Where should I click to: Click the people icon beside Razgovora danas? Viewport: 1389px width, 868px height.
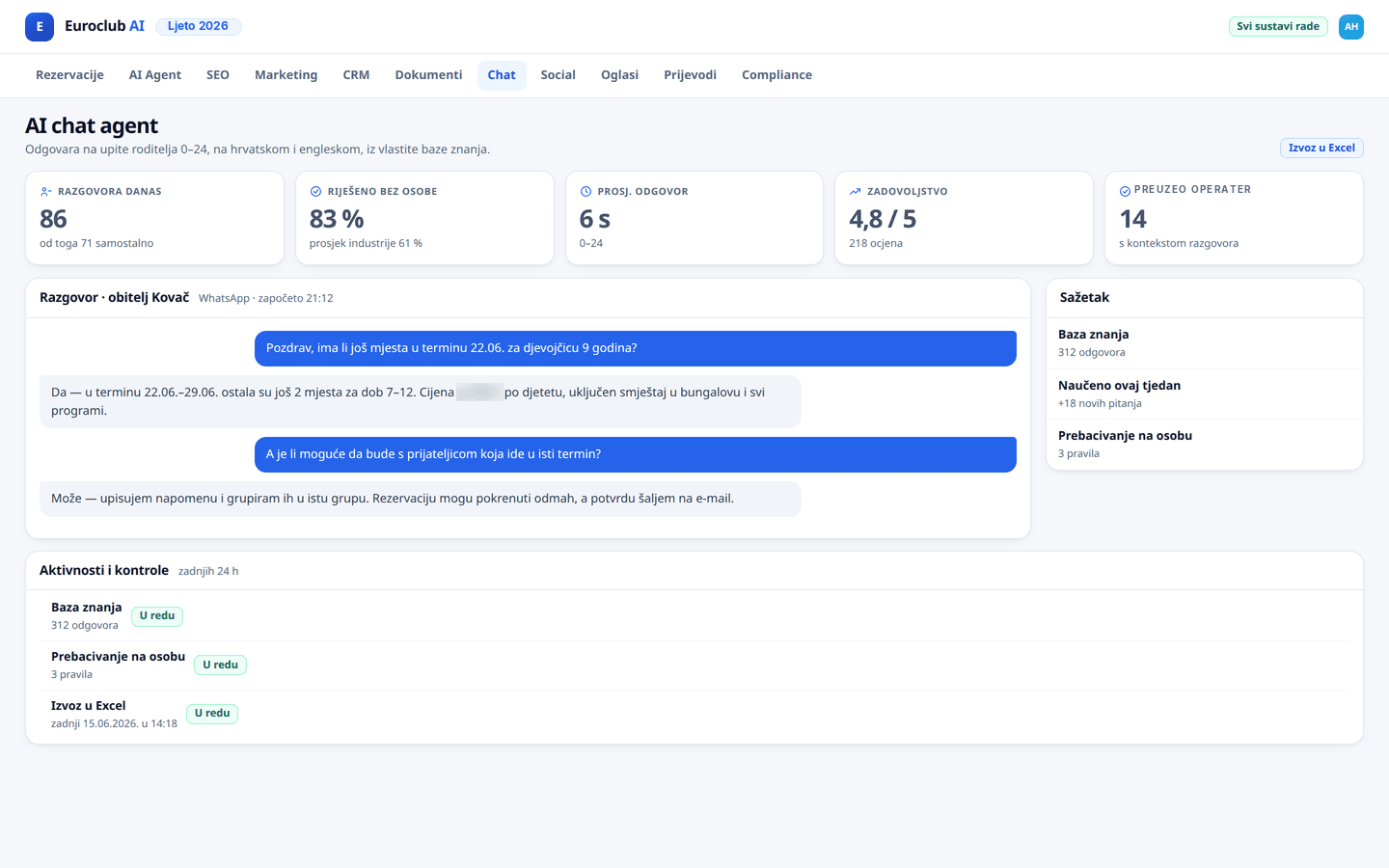pyautogui.click(x=45, y=192)
